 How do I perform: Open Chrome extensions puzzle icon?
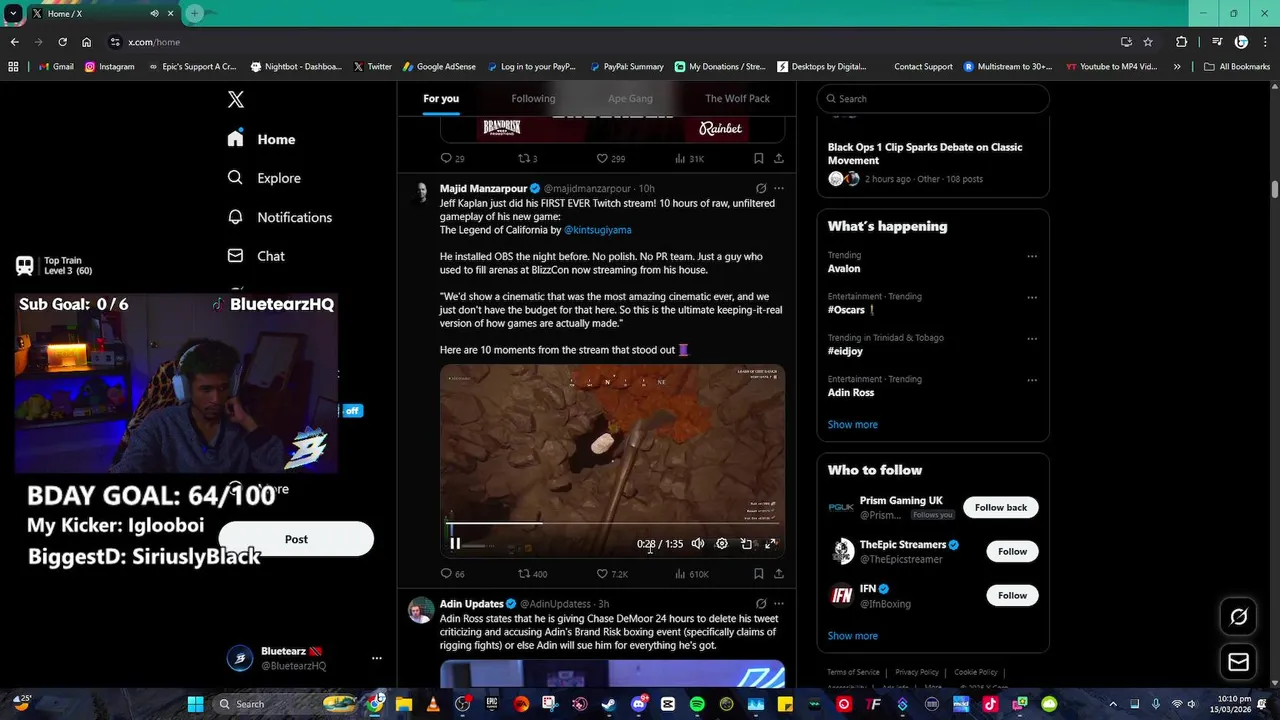click(1181, 42)
